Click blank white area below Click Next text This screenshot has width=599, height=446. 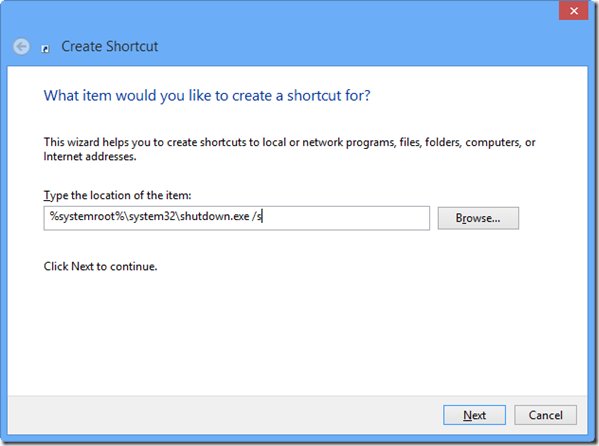pyautogui.click(x=298, y=332)
